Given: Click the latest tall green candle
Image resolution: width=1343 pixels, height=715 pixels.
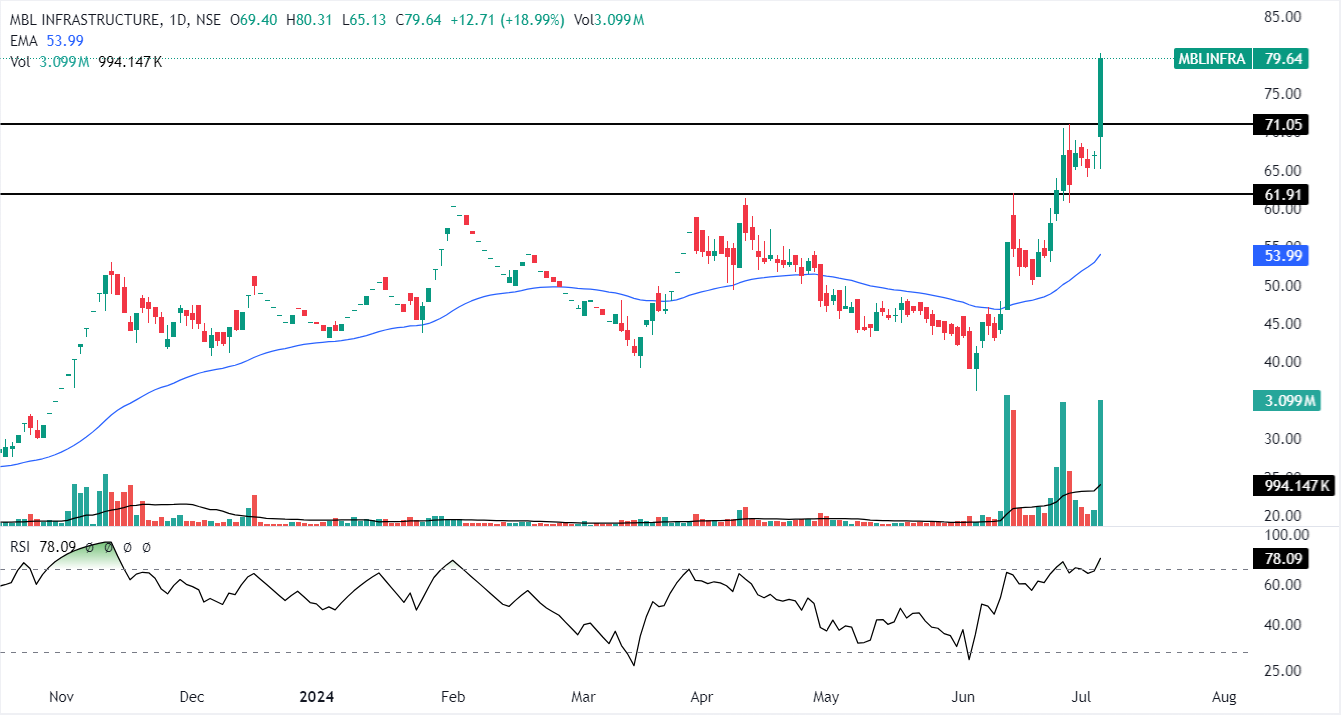Looking at the screenshot, I should 1100,95.
